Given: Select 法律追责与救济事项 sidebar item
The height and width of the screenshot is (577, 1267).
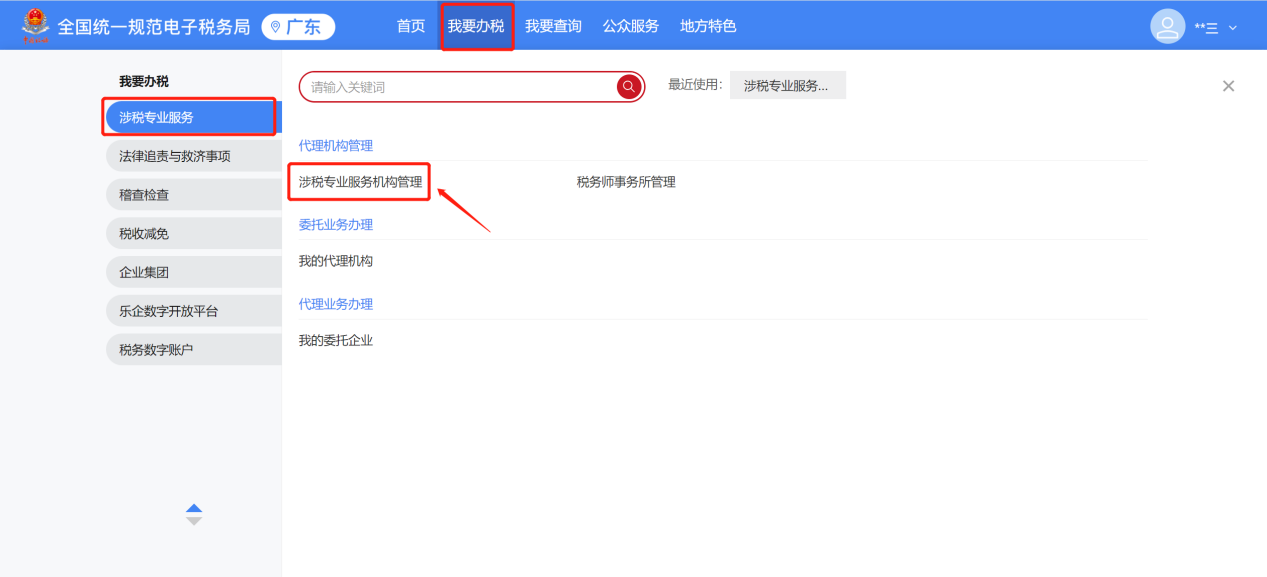Looking at the screenshot, I should click(194, 156).
